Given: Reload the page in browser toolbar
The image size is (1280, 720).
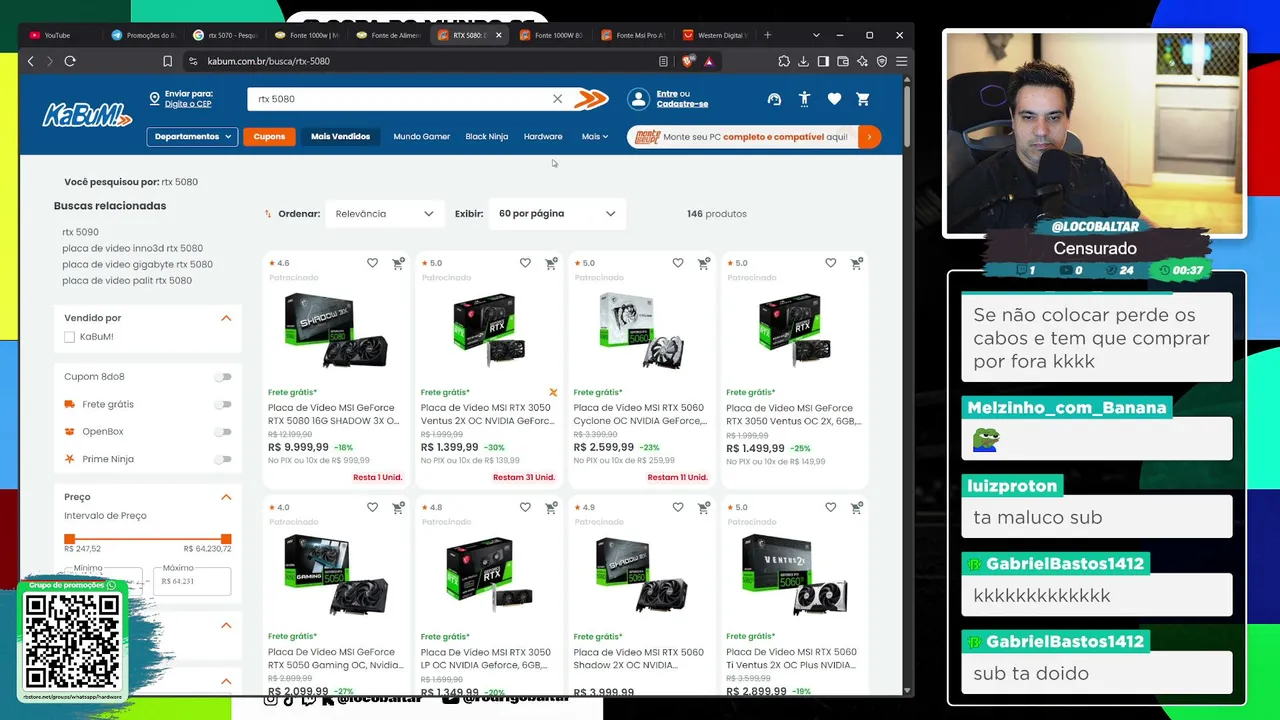Looking at the screenshot, I should (70, 61).
